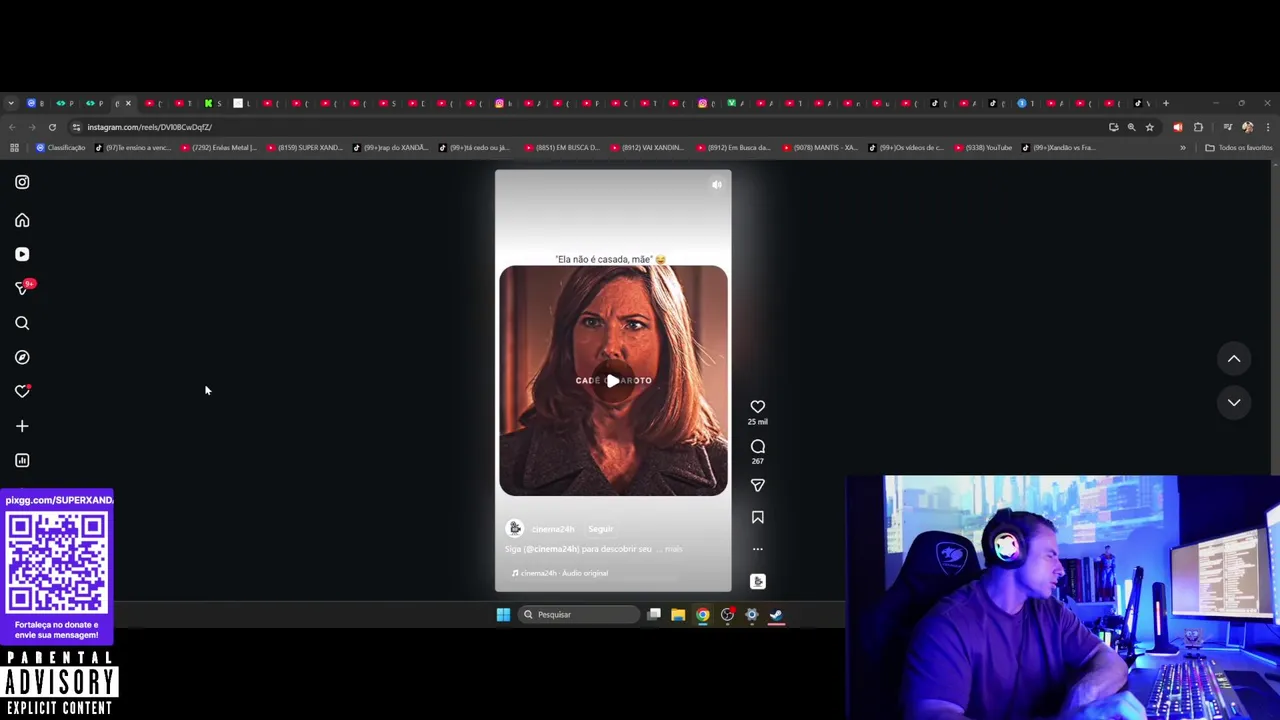Click the taskbar 'Pesquisar' search box

click(579, 615)
